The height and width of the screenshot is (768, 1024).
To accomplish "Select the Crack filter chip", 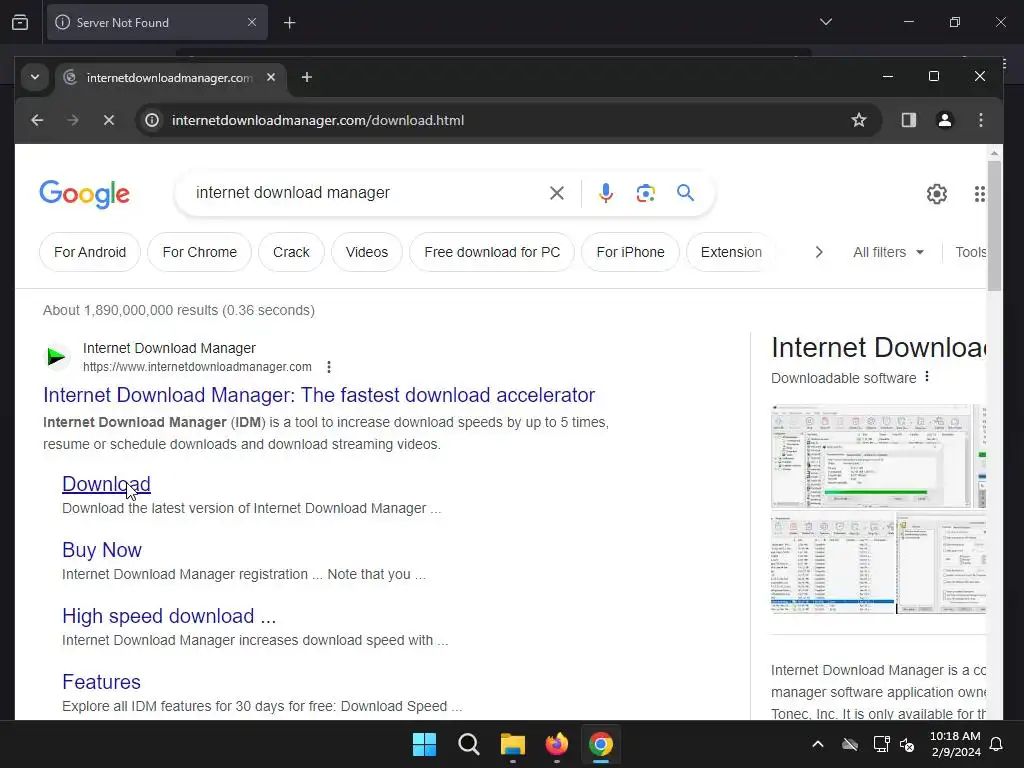I will tap(291, 252).
